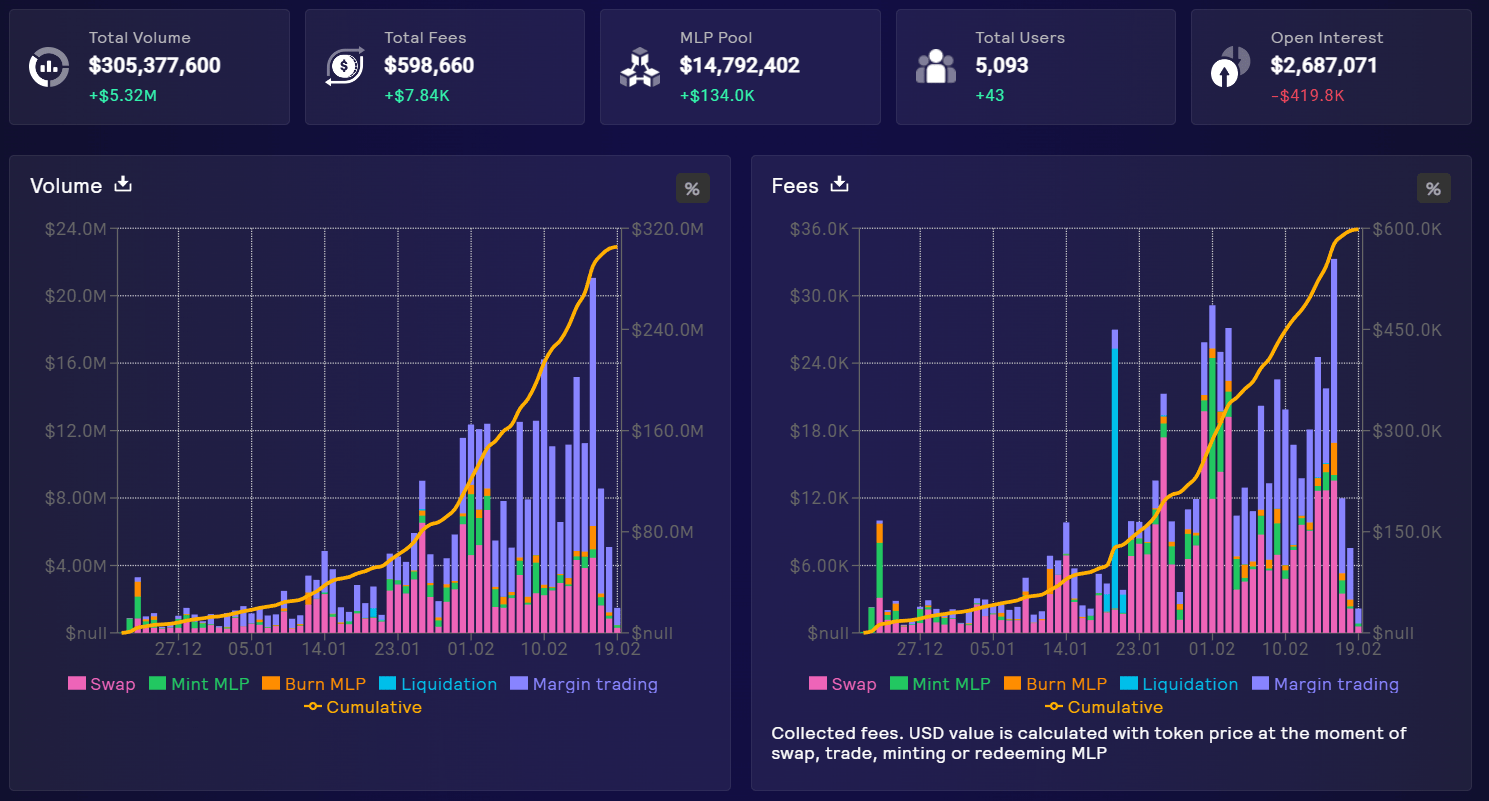The width and height of the screenshot is (1489, 801).
Task: Toggle Cumulative line in Fees legend
Action: click(x=1104, y=707)
